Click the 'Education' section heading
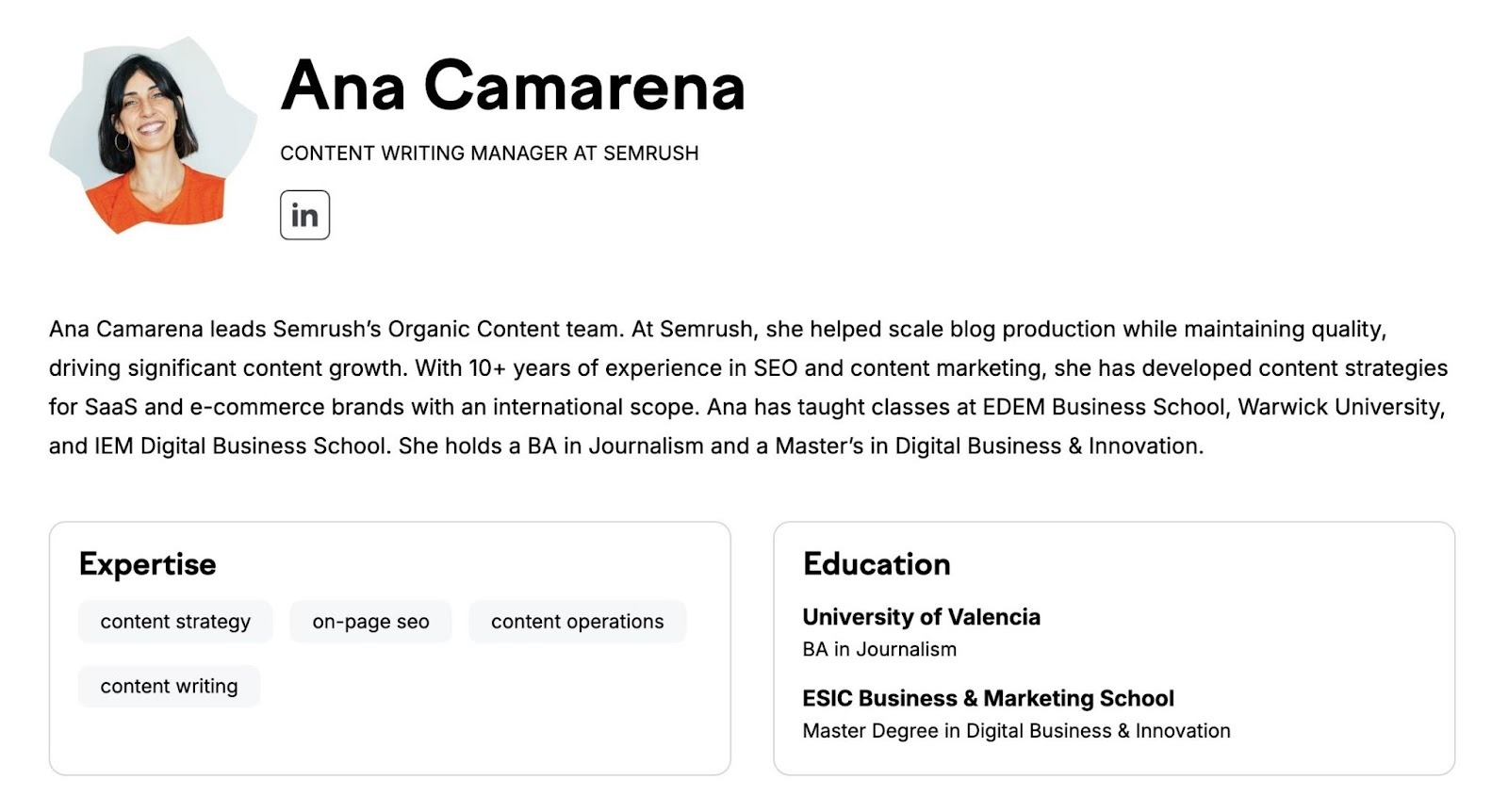Screen dimensions: 1508x812 point(876,563)
